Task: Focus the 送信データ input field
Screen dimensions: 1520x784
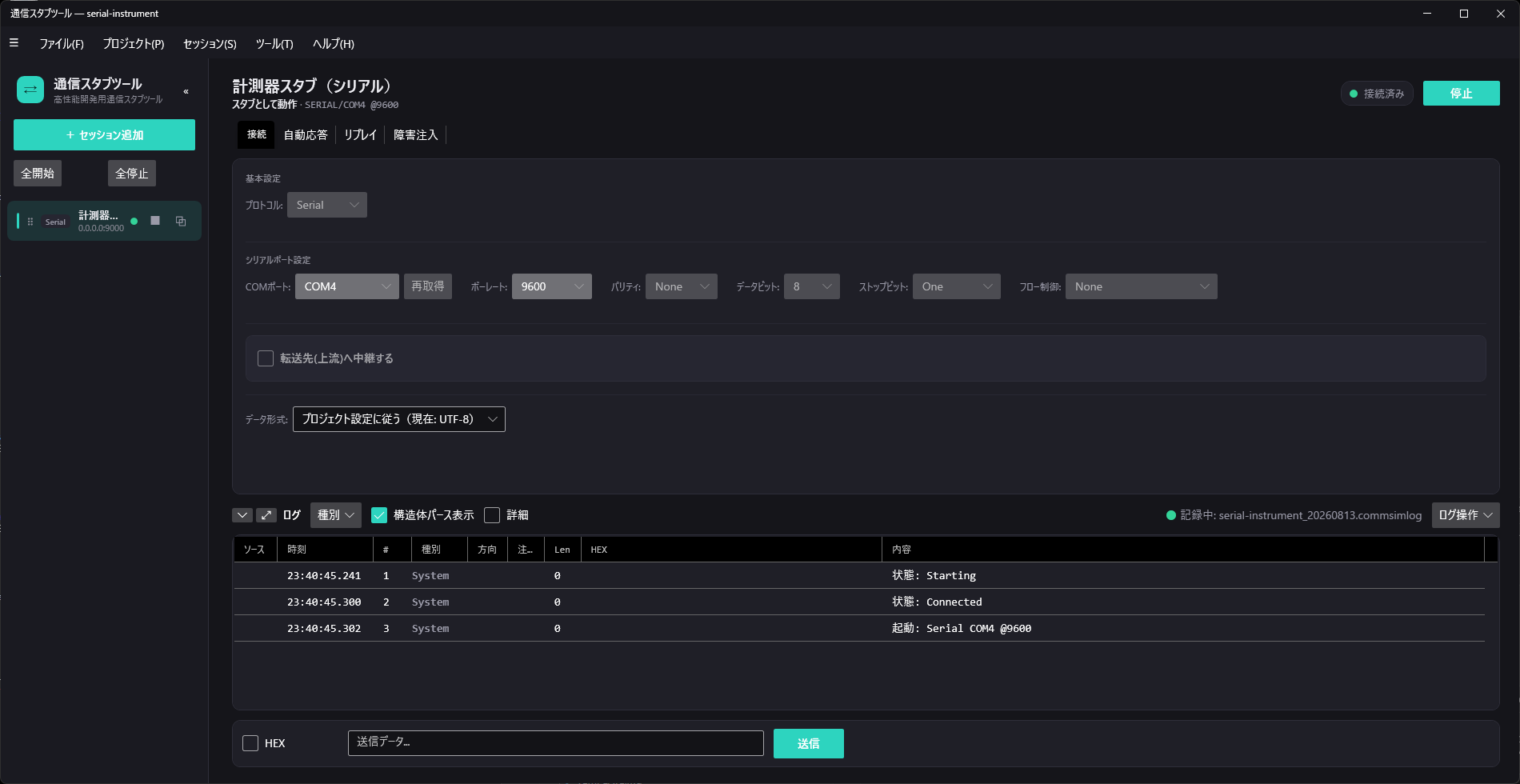Action: click(x=556, y=743)
